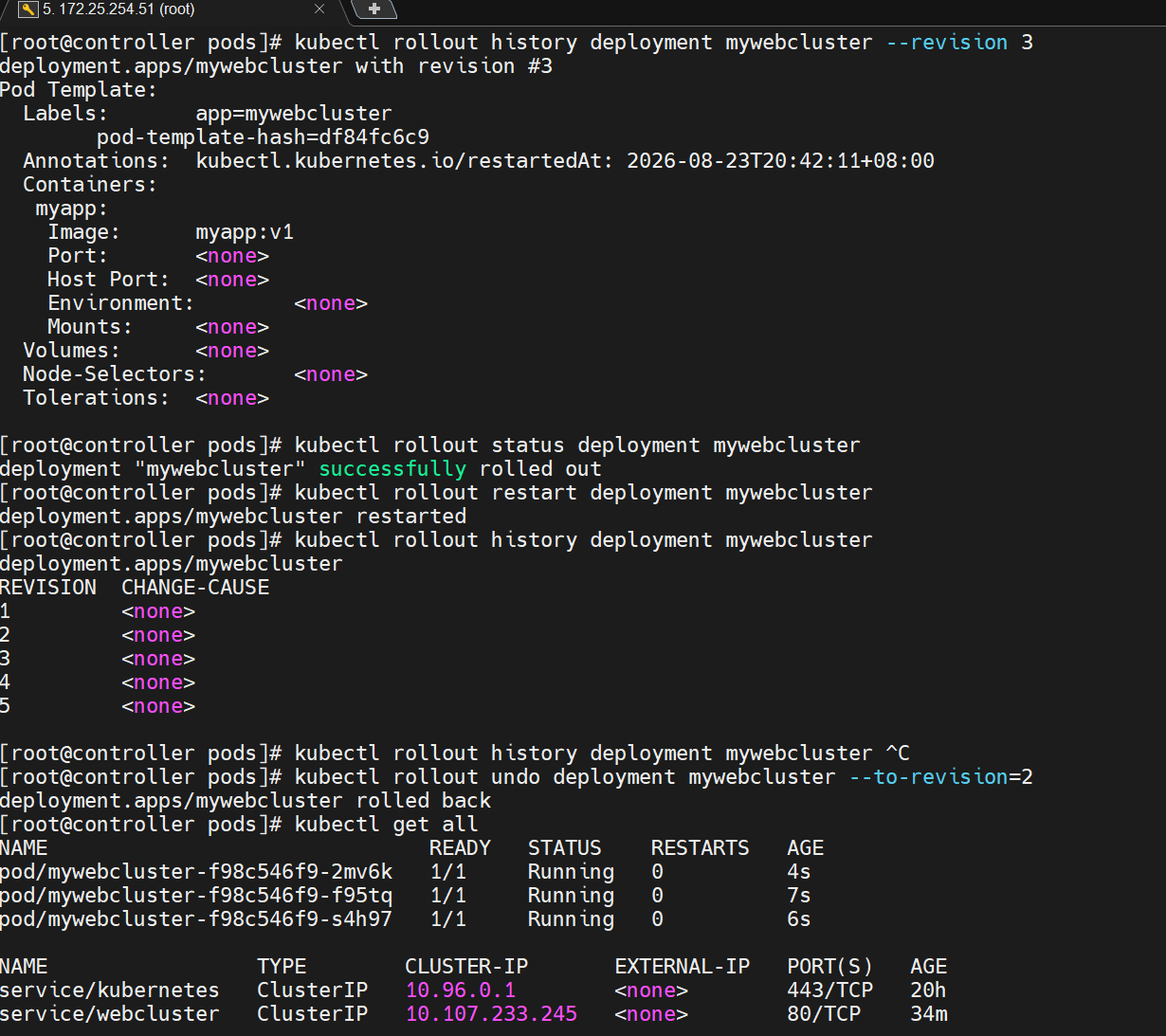Click 'pod-template-hash=df84fc6c9' text

point(263,137)
